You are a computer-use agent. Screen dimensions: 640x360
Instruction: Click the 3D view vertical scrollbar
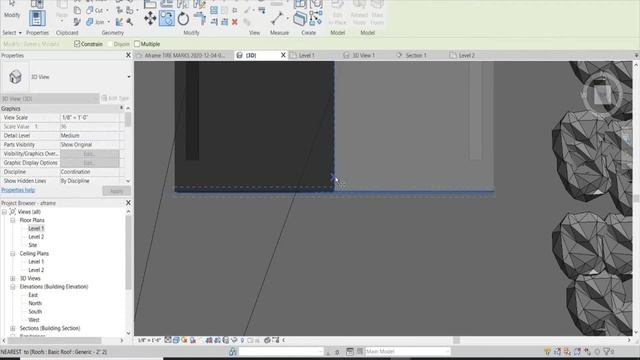[x=636, y=198]
